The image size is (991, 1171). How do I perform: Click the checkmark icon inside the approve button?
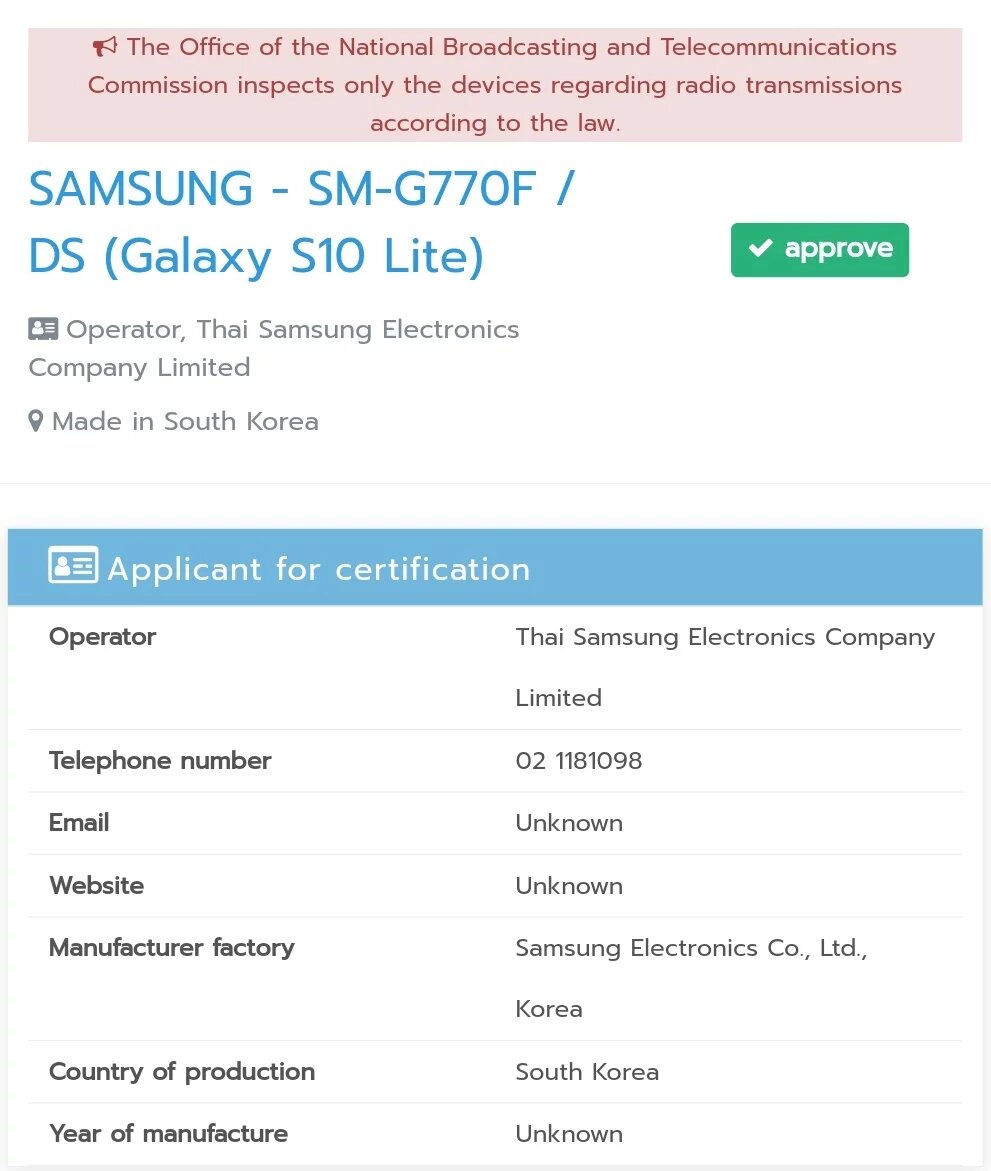tap(761, 249)
